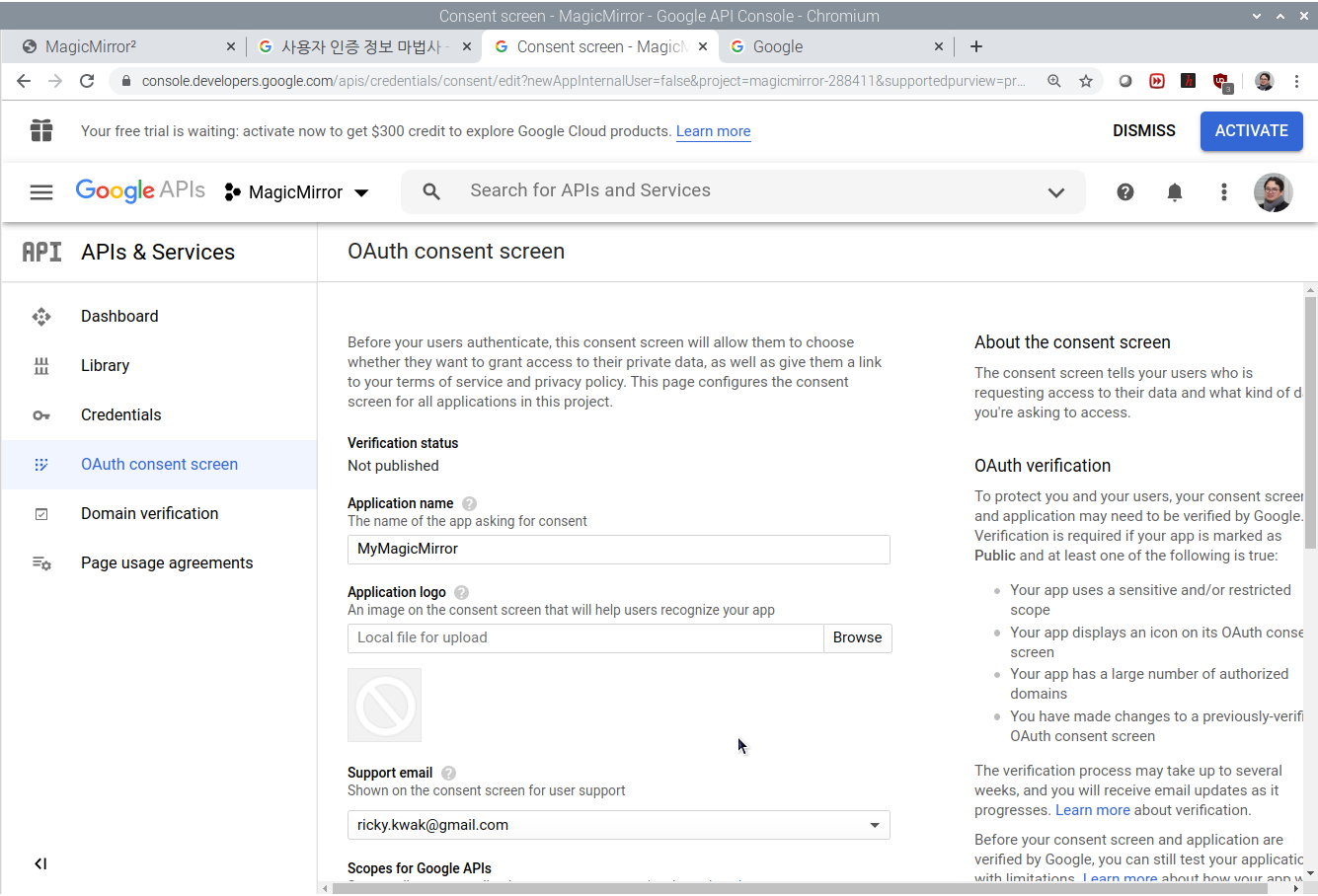Image resolution: width=1318 pixels, height=896 pixels.
Task: Go forward using browser forward arrow
Action: click(x=55, y=81)
